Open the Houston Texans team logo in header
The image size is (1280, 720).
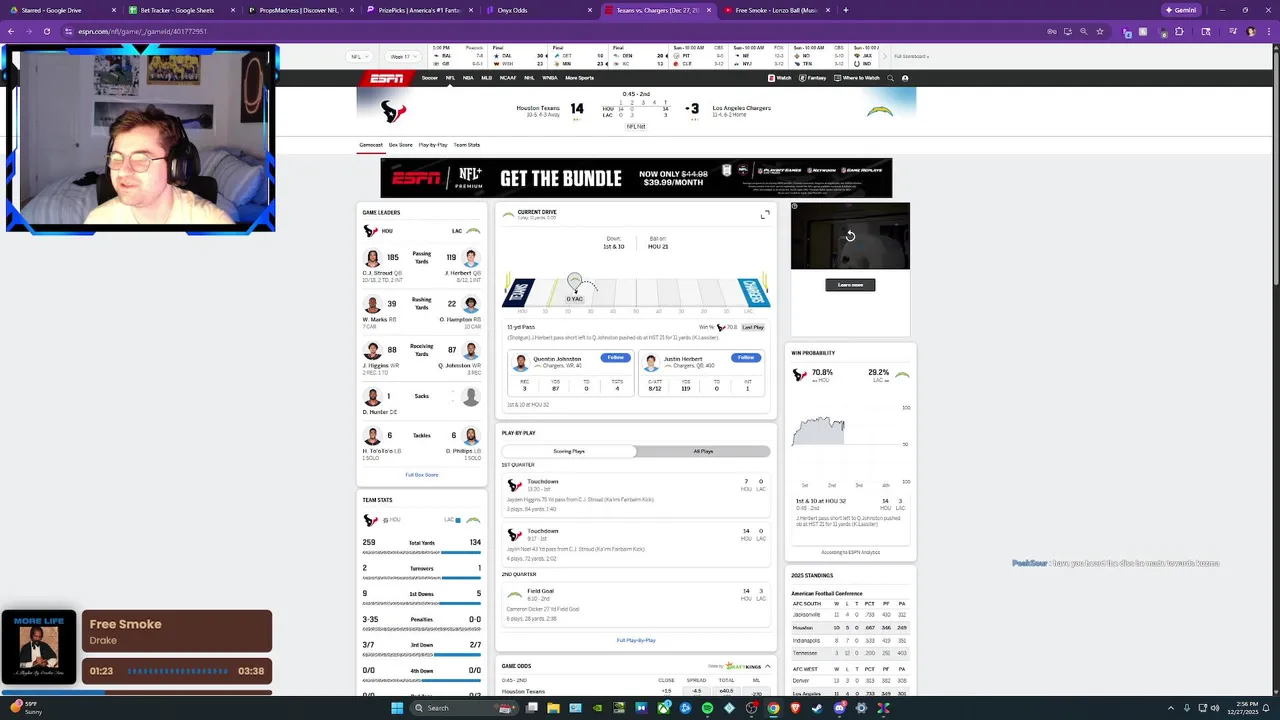click(394, 111)
